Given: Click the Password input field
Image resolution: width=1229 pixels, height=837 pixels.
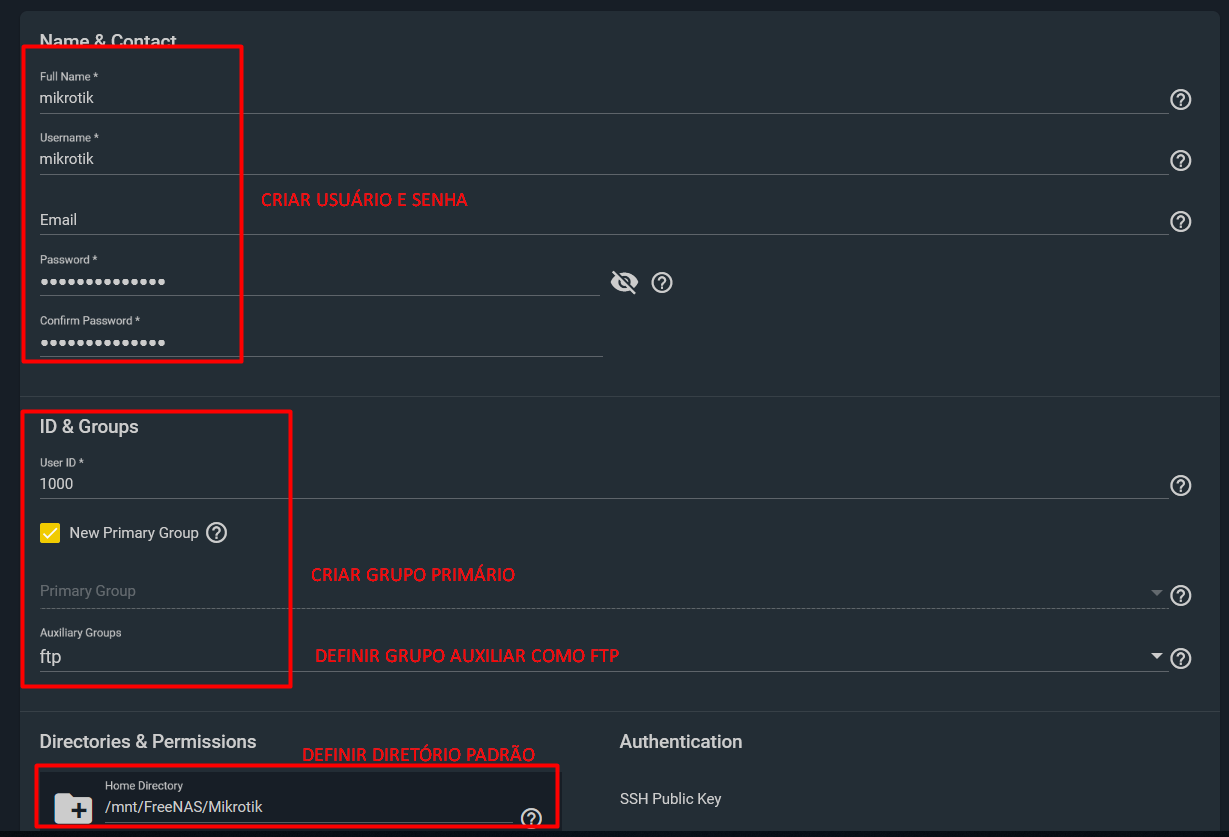Looking at the screenshot, I should point(320,282).
